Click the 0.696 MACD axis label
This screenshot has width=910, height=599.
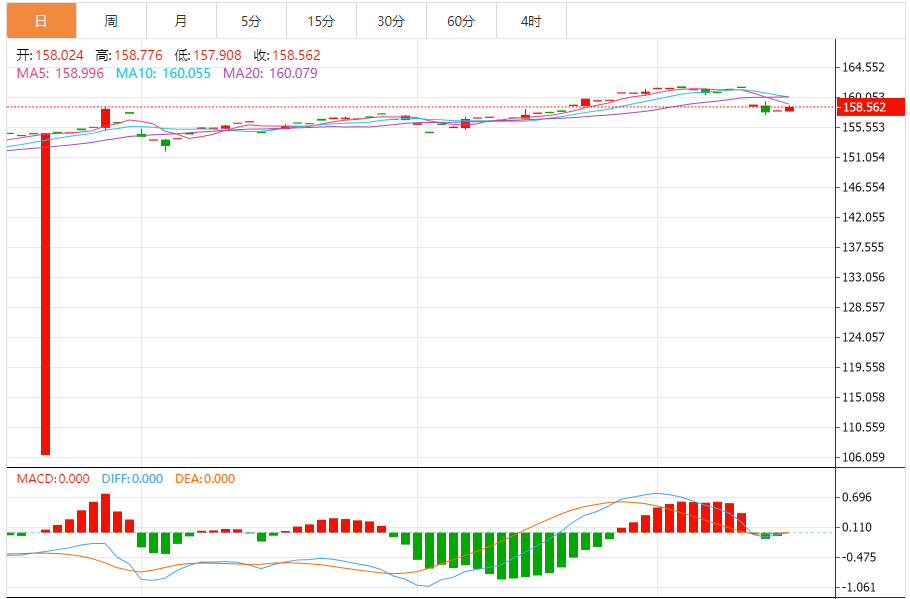click(858, 497)
